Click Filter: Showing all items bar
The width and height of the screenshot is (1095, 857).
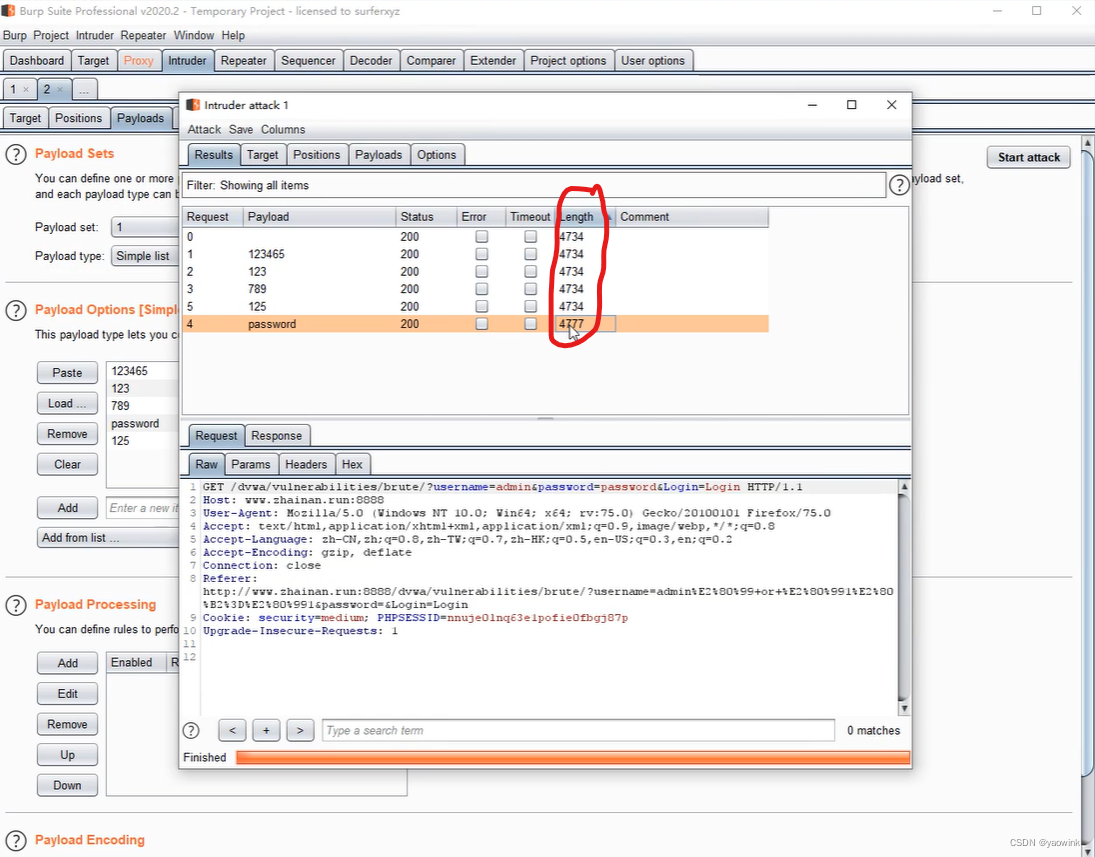(x=534, y=185)
